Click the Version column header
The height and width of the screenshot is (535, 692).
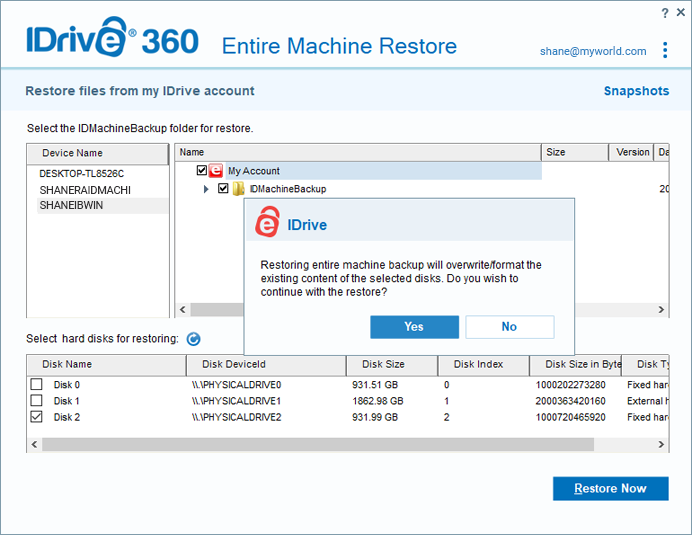click(632, 152)
